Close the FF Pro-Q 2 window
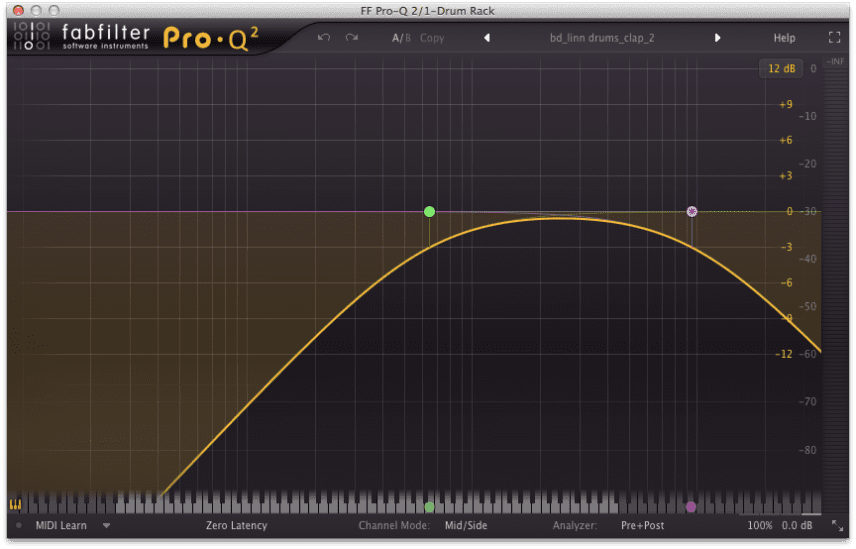Viewport: 856px width, 549px height. 18,10
